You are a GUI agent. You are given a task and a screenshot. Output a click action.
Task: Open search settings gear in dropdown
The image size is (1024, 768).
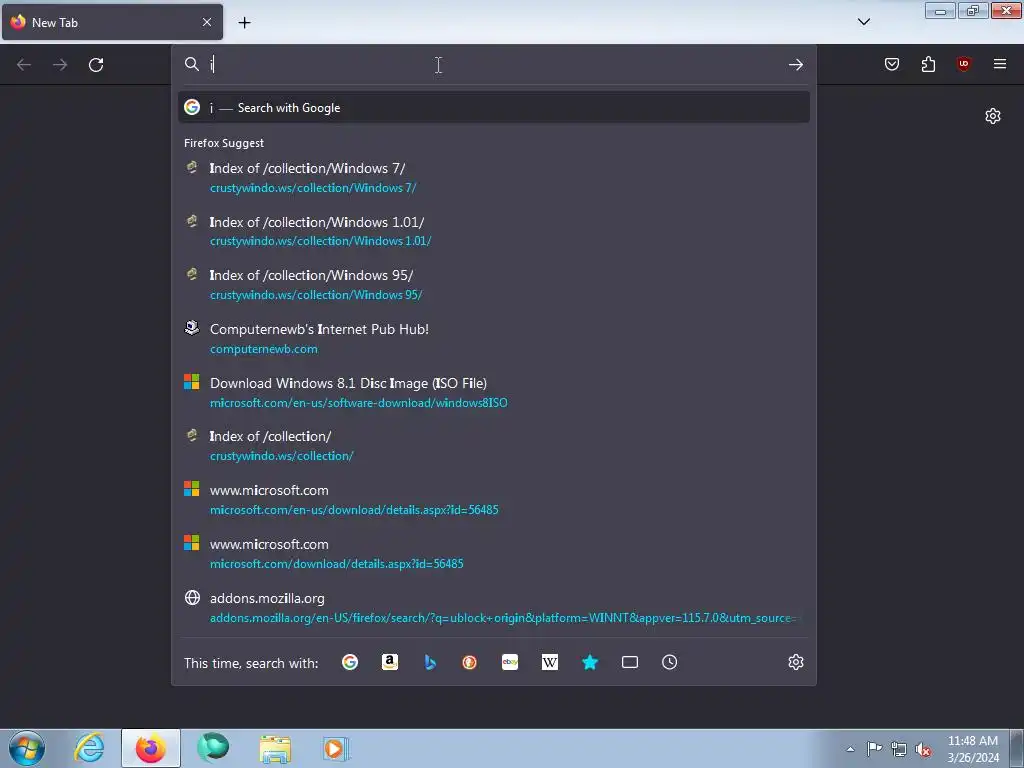tap(795, 662)
